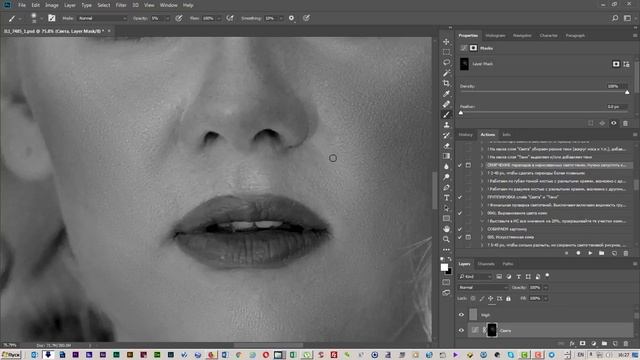Select the Pen tool
Image resolution: width=640 pixels, height=360 pixels.
[447, 187]
